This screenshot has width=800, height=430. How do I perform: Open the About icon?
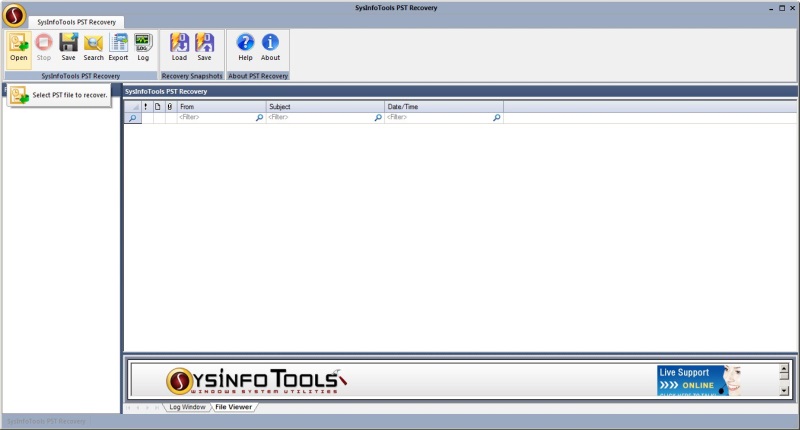[x=270, y=47]
